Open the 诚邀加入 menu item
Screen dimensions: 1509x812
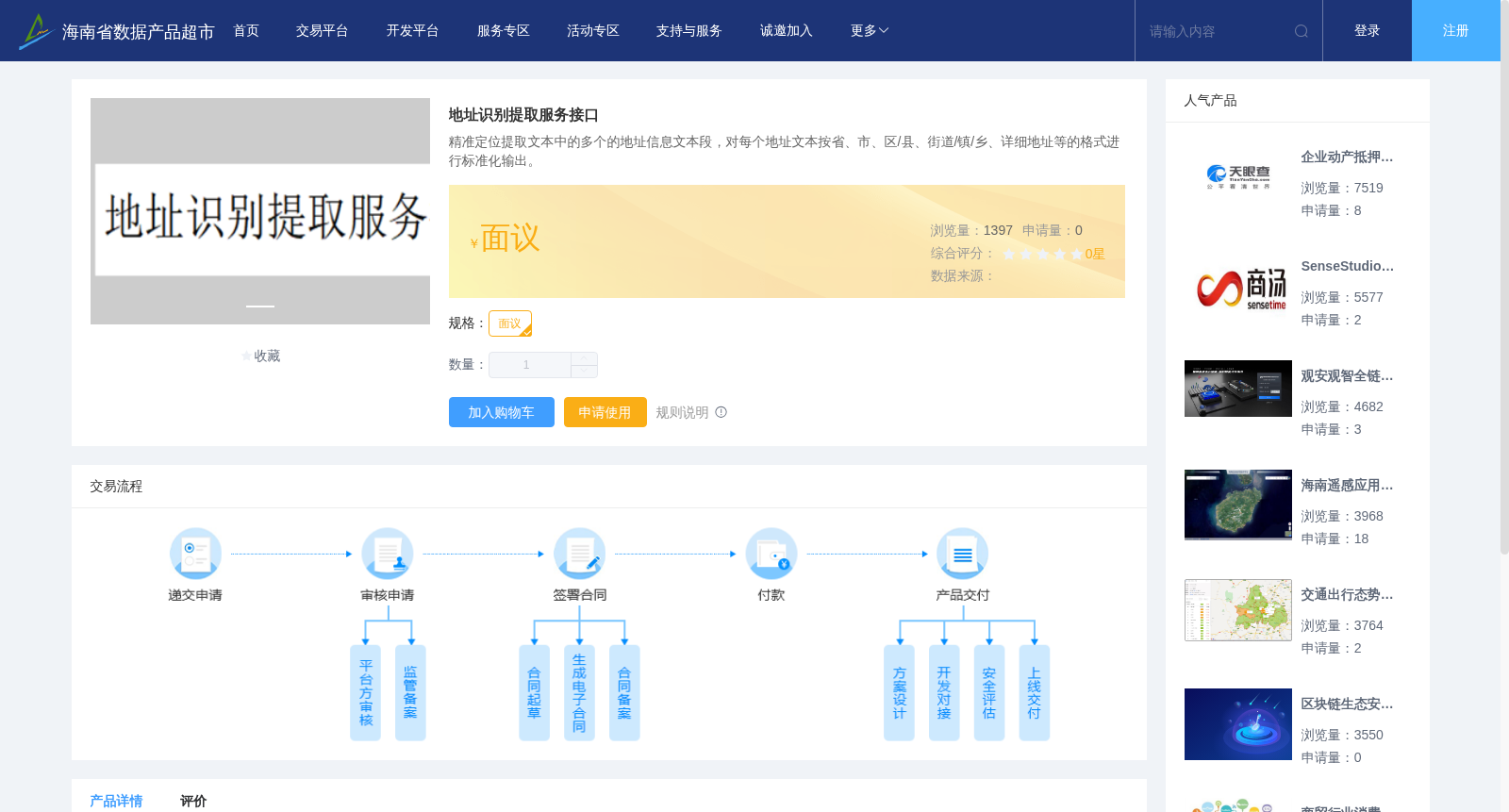tap(787, 31)
